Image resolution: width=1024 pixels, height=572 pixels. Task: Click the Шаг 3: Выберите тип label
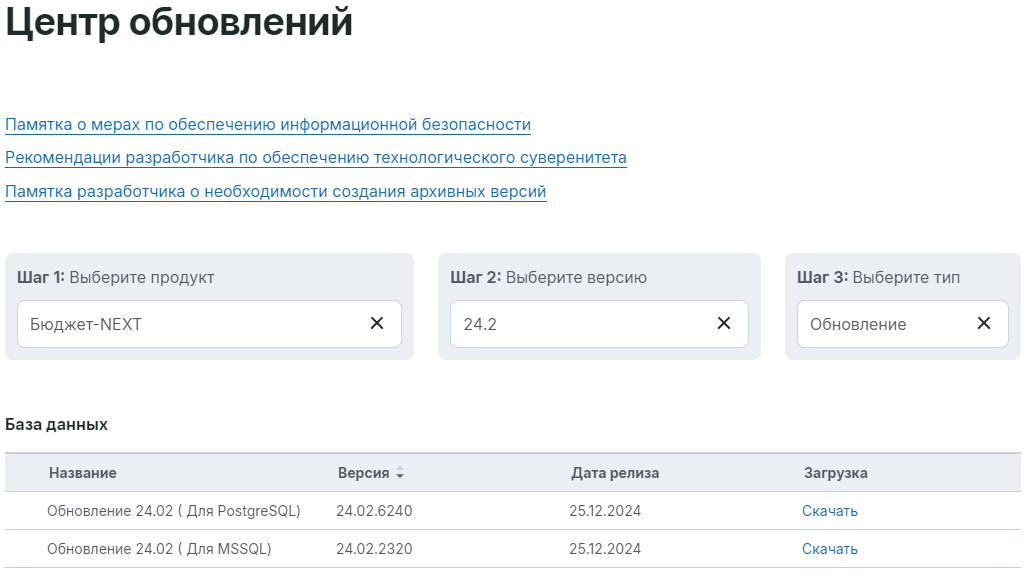pos(878,278)
